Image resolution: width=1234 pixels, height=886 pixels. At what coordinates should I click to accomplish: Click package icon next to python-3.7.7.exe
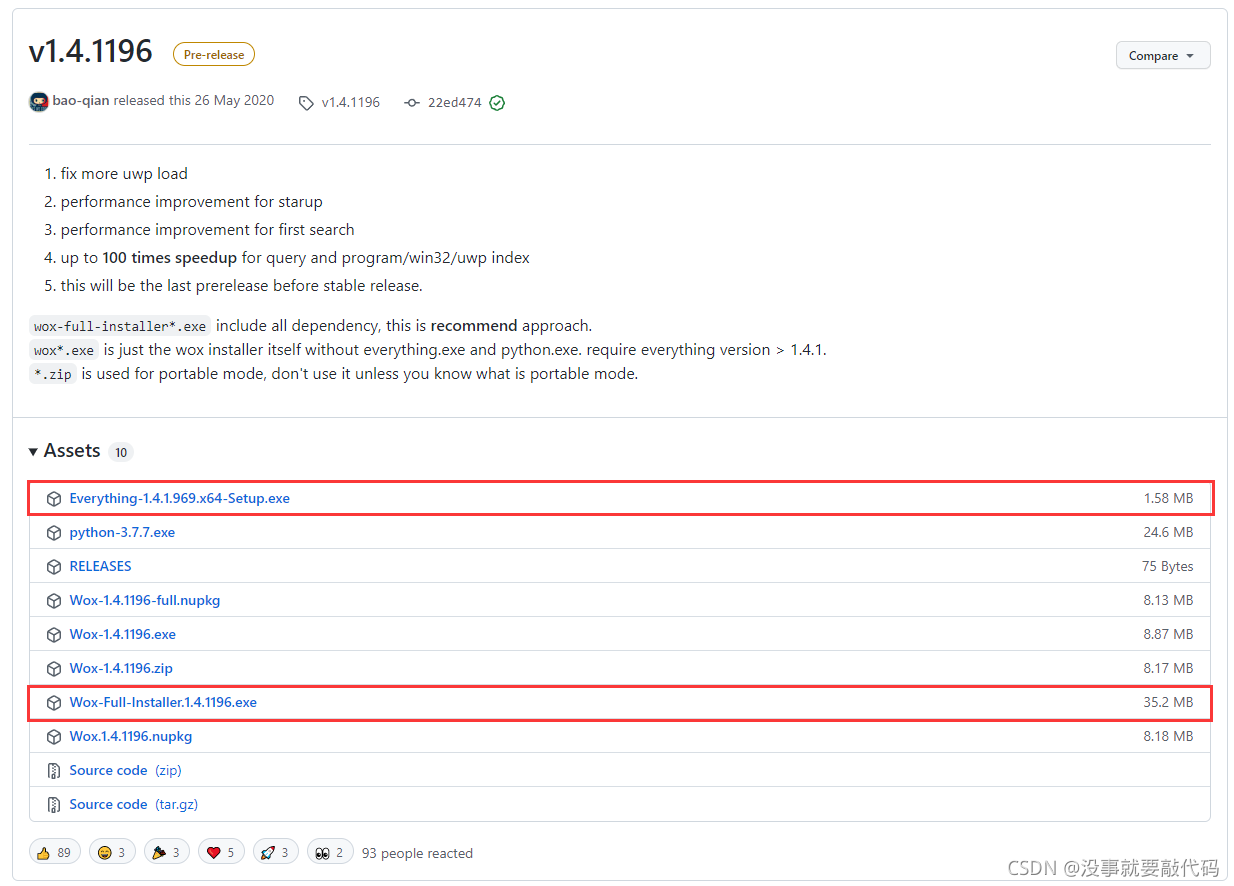point(54,533)
